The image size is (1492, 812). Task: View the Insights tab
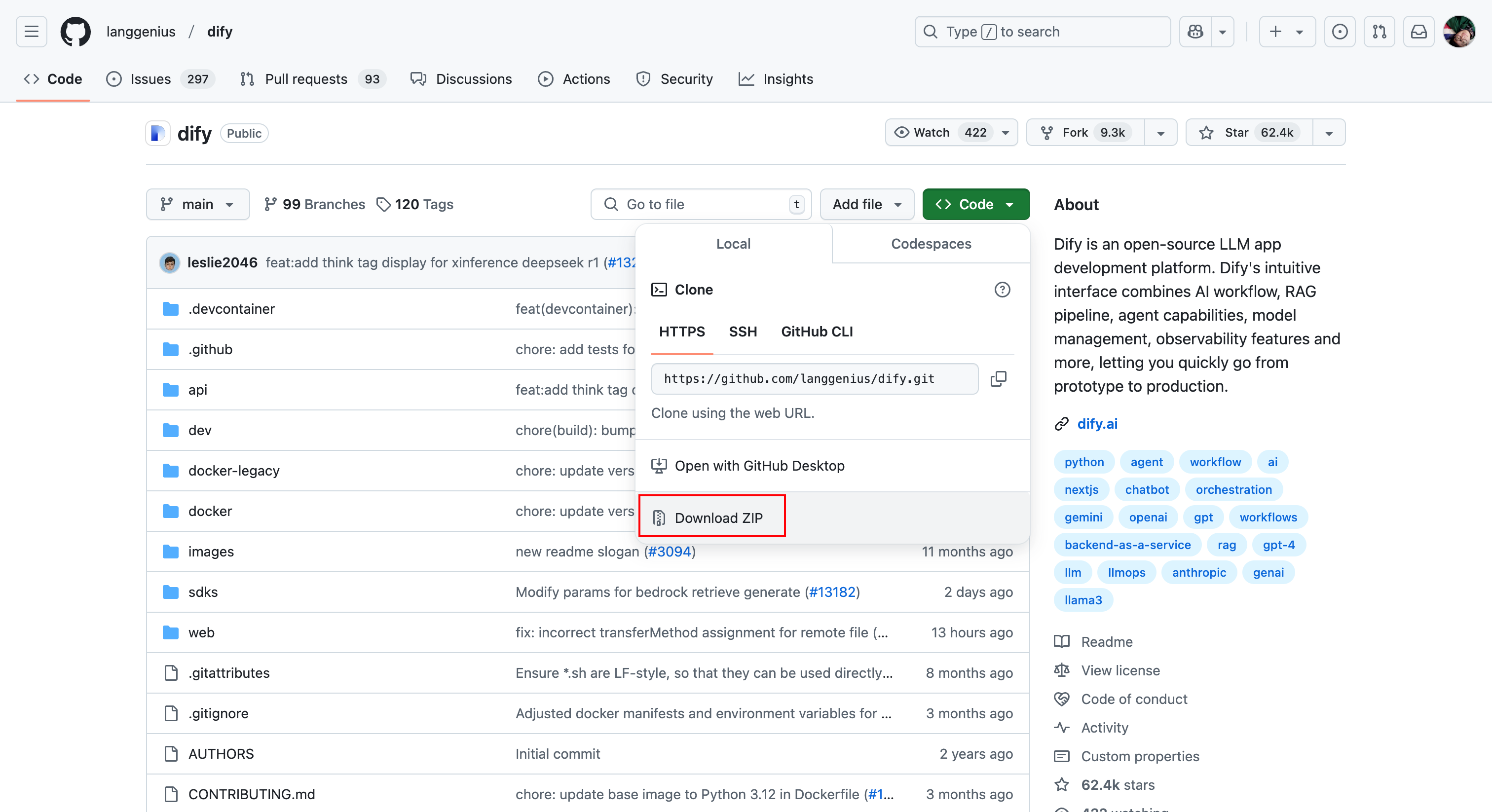[776, 79]
